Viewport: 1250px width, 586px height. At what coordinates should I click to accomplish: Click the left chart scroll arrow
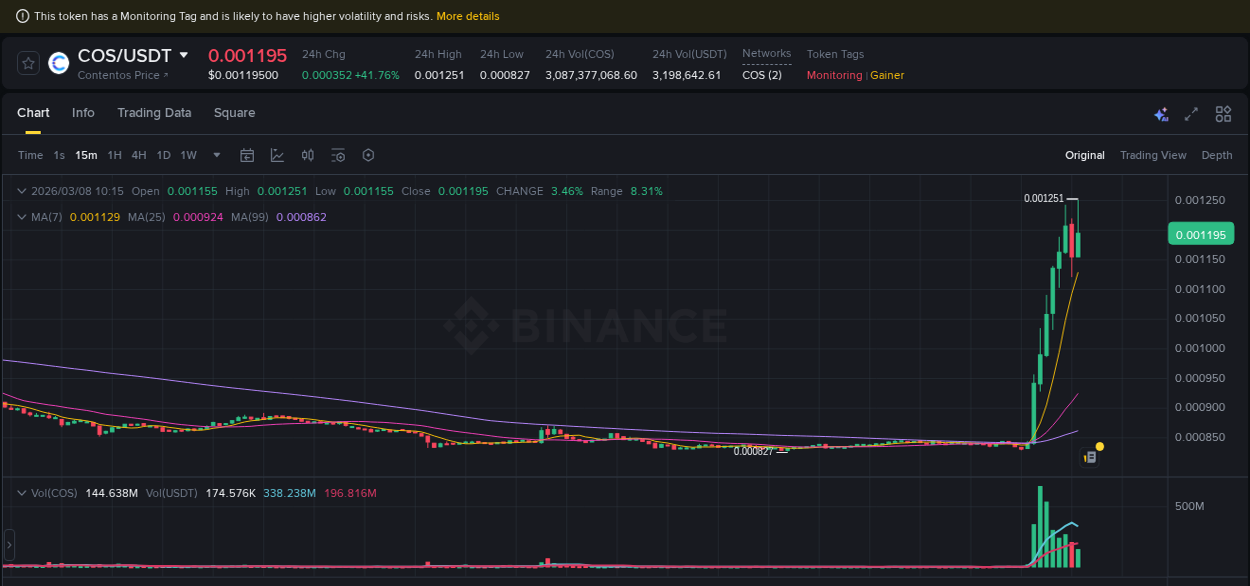[x=8, y=545]
